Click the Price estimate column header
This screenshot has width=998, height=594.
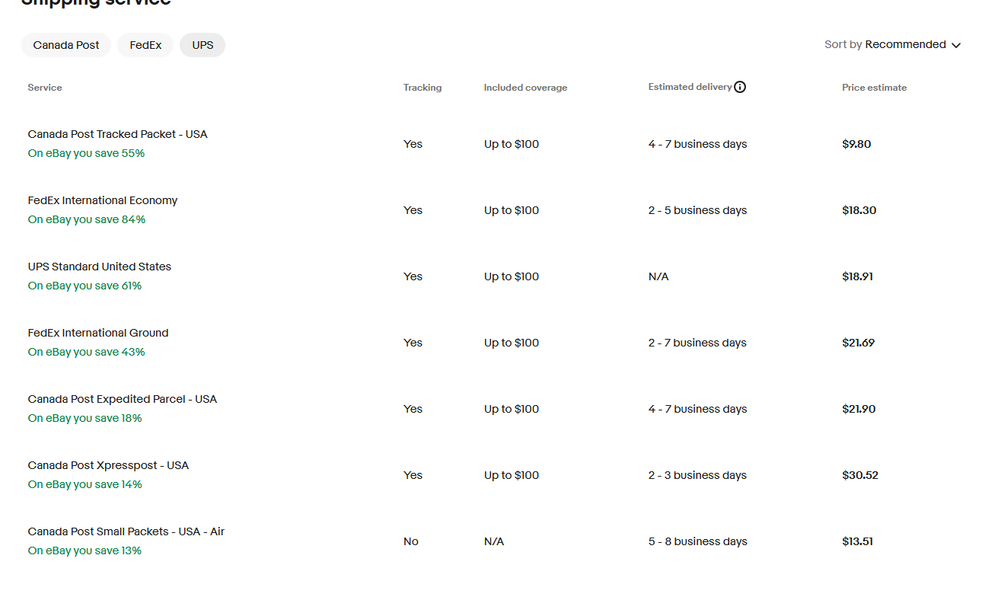(x=874, y=88)
